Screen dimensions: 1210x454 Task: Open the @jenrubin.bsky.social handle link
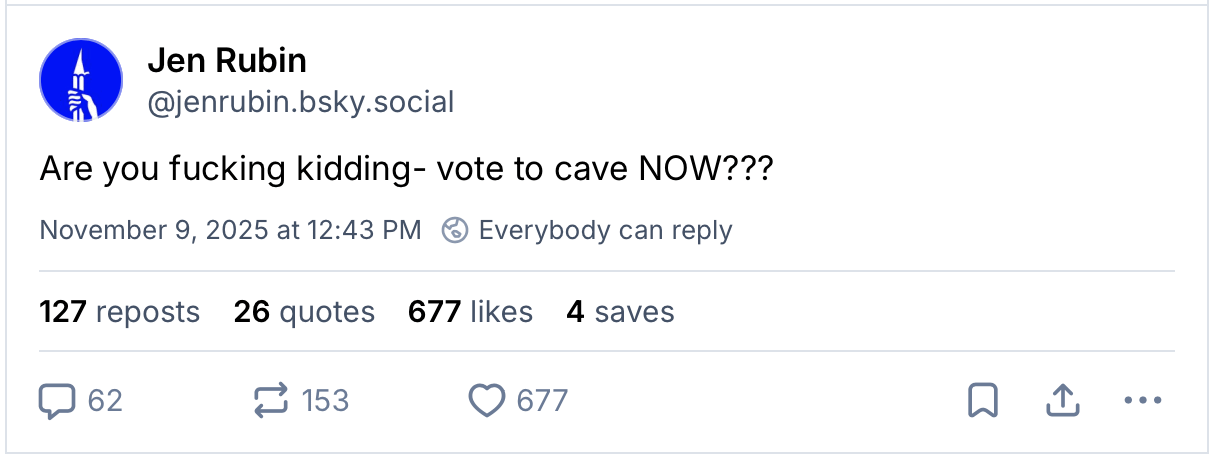point(300,101)
